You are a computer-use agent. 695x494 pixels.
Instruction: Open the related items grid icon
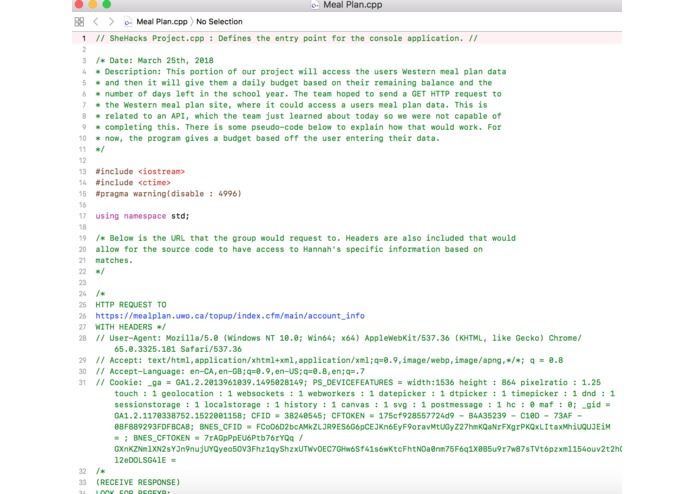(79, 22)
